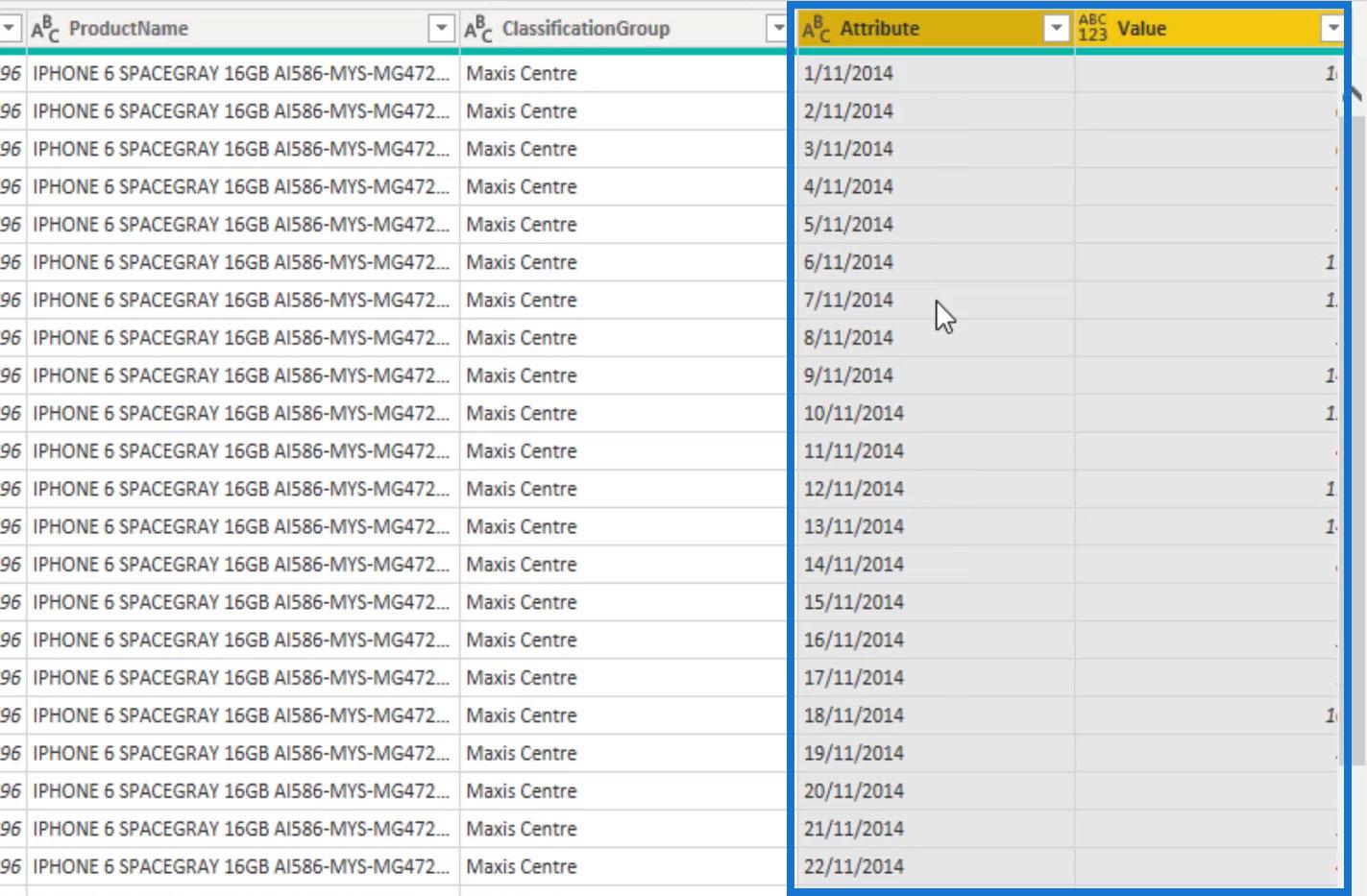
Task: Select the Attribute cell 16/11/2014
Action: coord(935,640)
